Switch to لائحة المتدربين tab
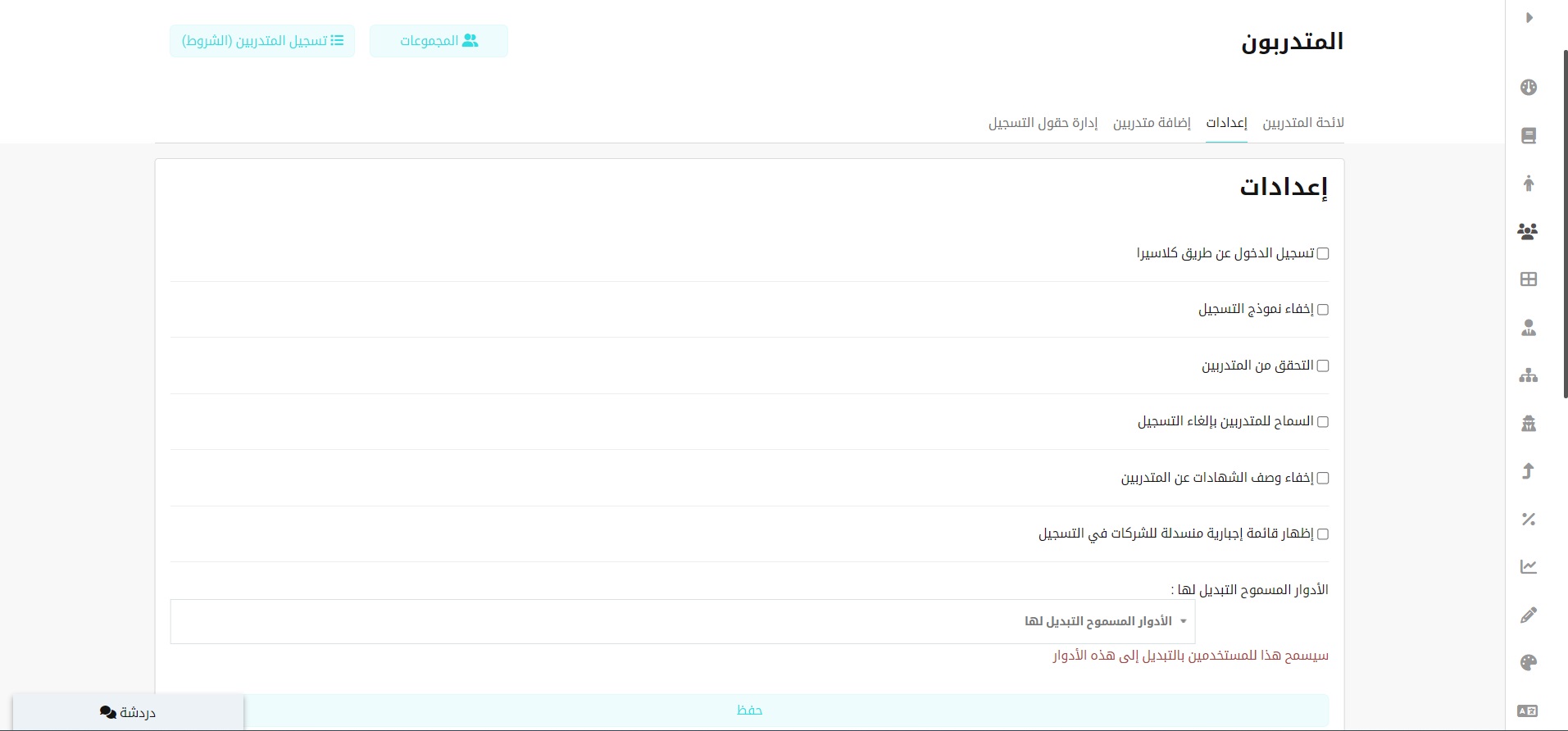1568x731 pixels. click(x=1302, y=123)
